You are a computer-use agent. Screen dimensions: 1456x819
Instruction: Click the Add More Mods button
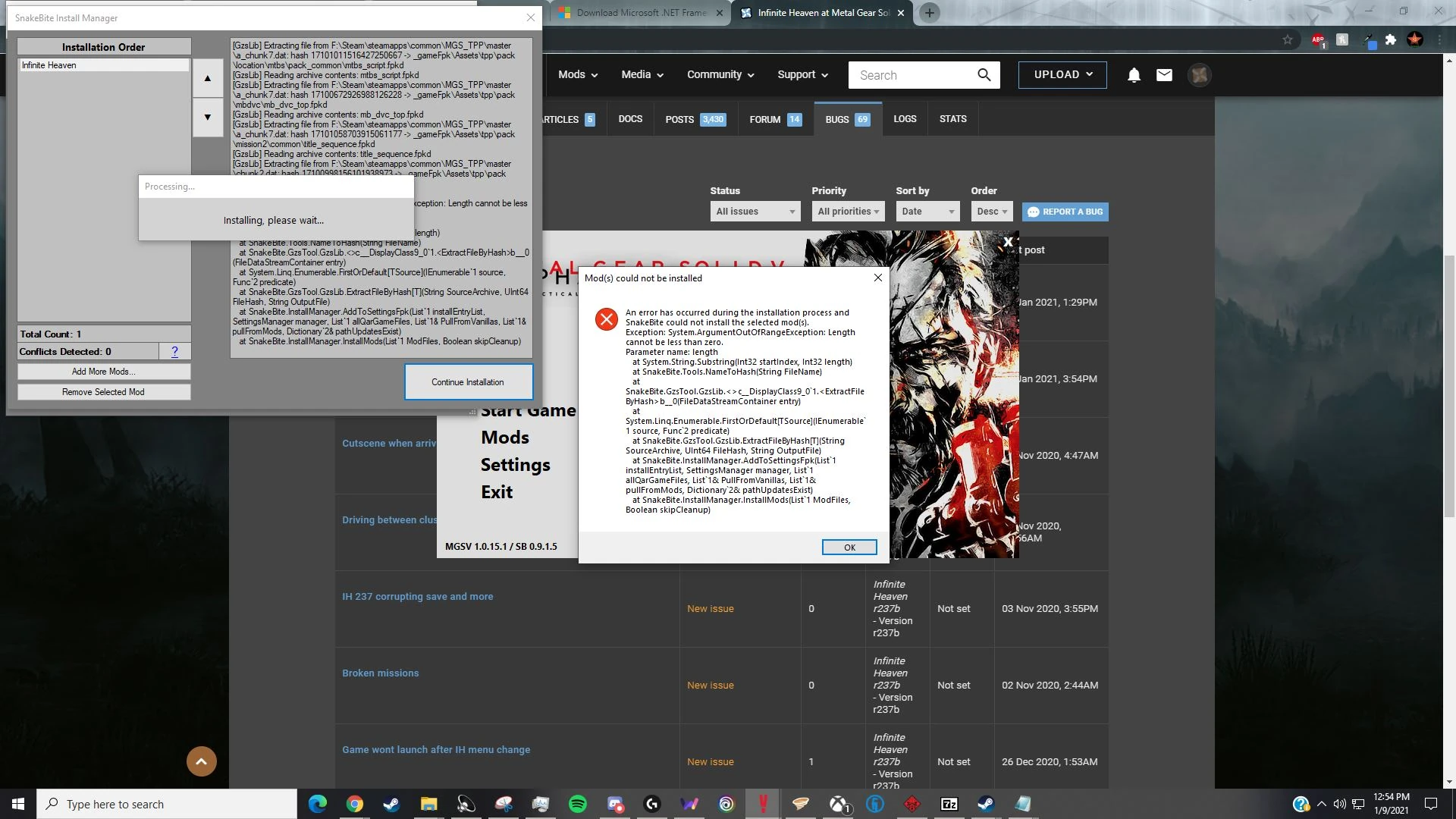[104, 372]
